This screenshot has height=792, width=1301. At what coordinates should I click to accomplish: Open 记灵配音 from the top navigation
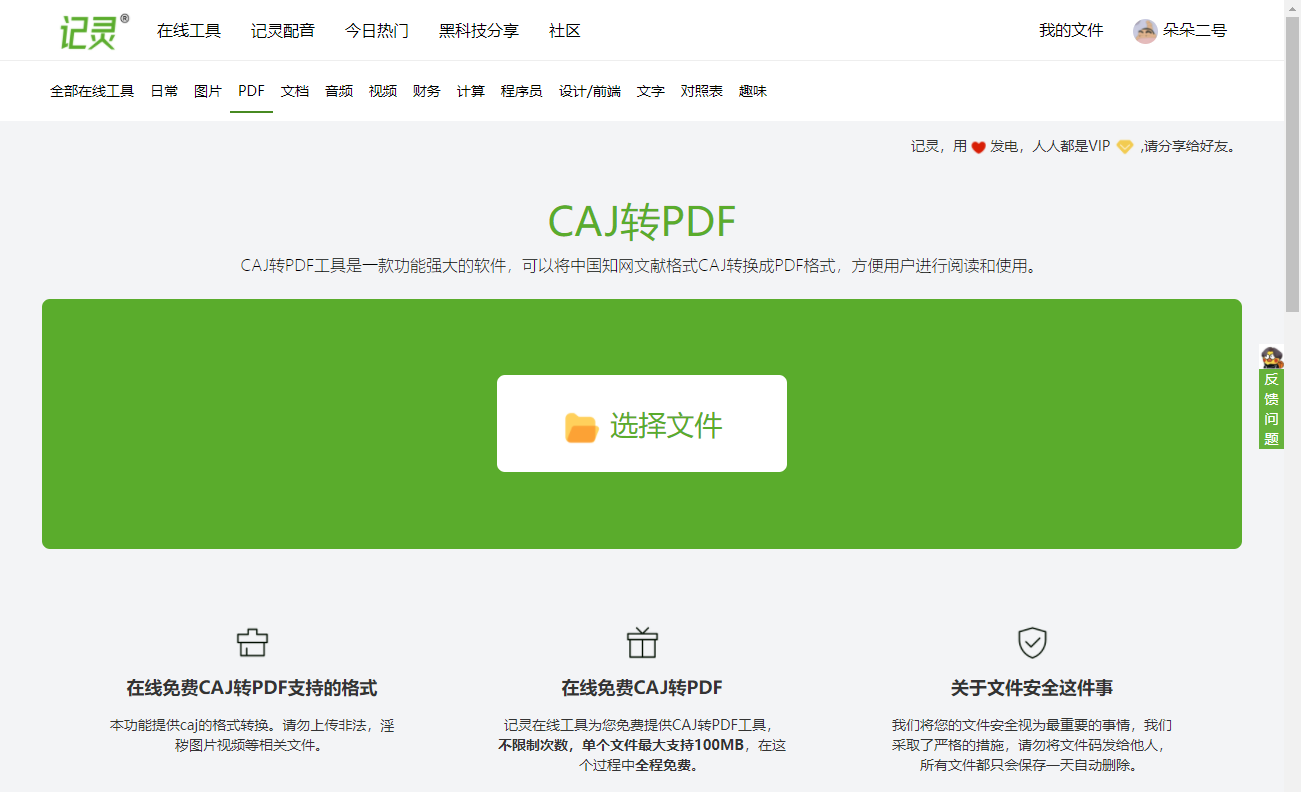[x=281, y=30]
